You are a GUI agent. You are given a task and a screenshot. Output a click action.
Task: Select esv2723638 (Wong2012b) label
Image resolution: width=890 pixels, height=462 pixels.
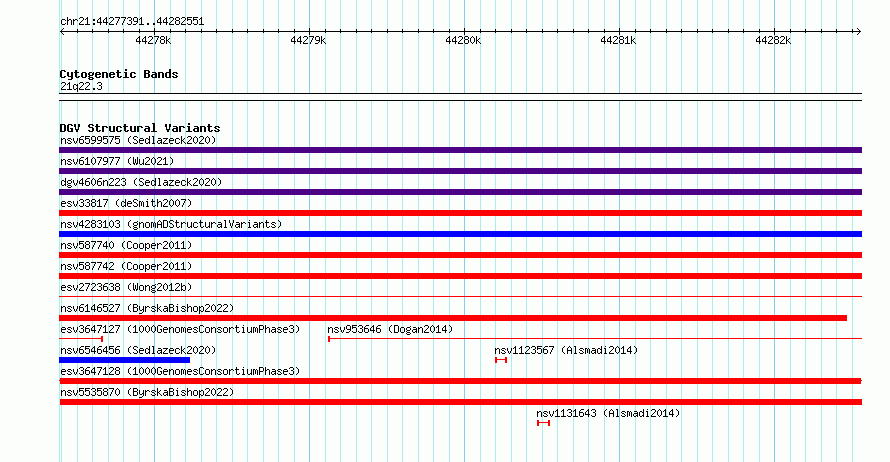[126, 287]
